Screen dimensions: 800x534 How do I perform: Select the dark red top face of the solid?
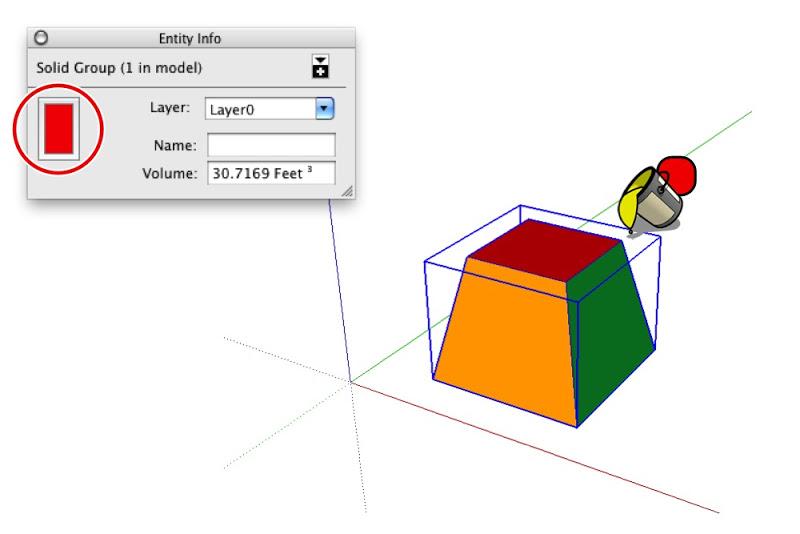point(546,250)
